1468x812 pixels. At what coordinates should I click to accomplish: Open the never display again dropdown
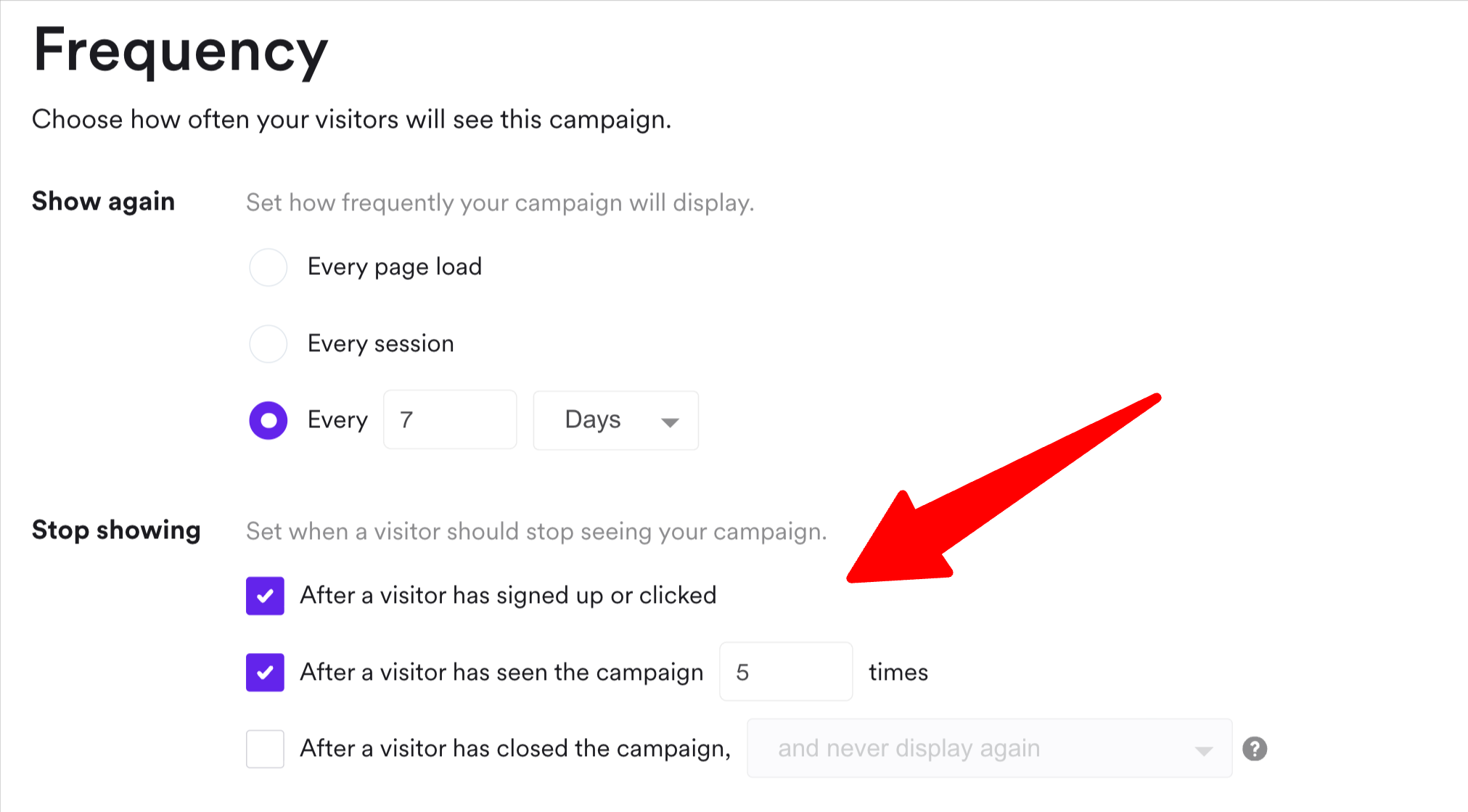pos(988,748)
